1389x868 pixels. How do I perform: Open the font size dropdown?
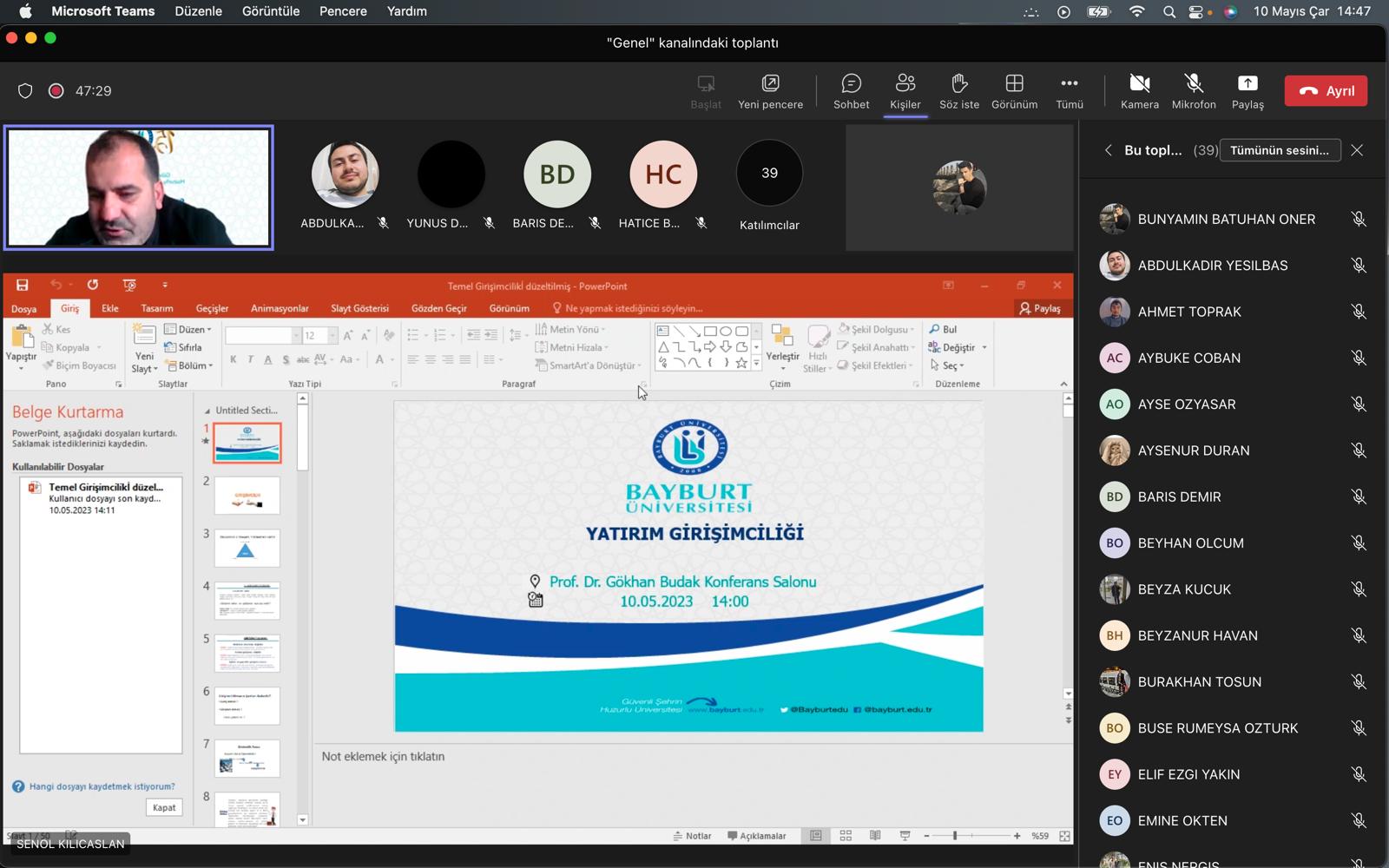point(332,335)
